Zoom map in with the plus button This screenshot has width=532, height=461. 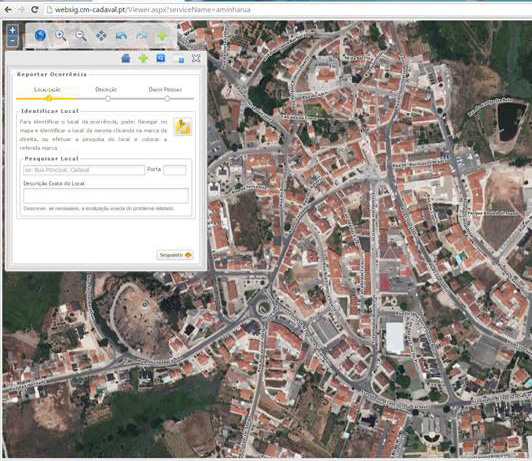[12, 30]
